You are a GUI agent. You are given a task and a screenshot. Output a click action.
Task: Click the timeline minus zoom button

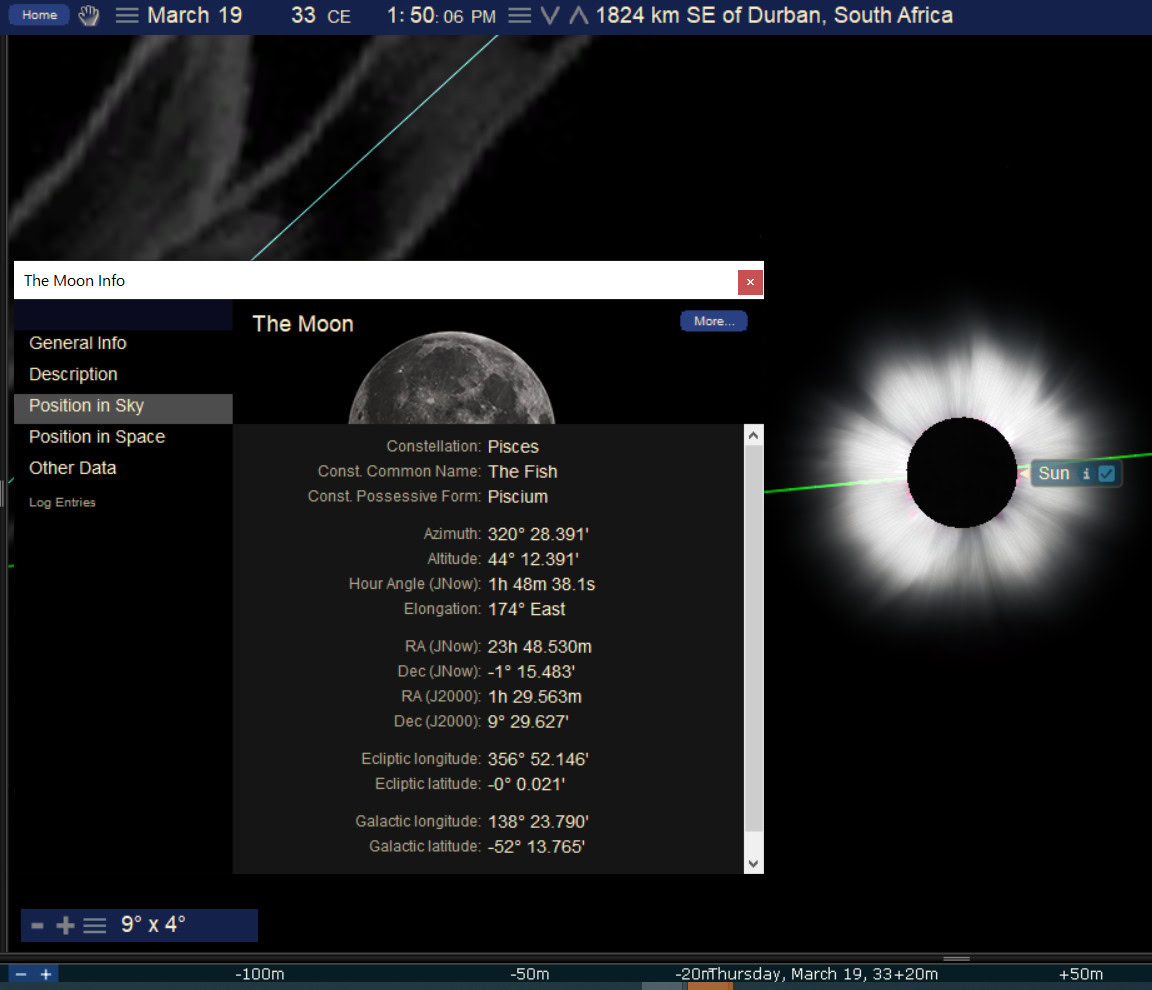(21, 974)
